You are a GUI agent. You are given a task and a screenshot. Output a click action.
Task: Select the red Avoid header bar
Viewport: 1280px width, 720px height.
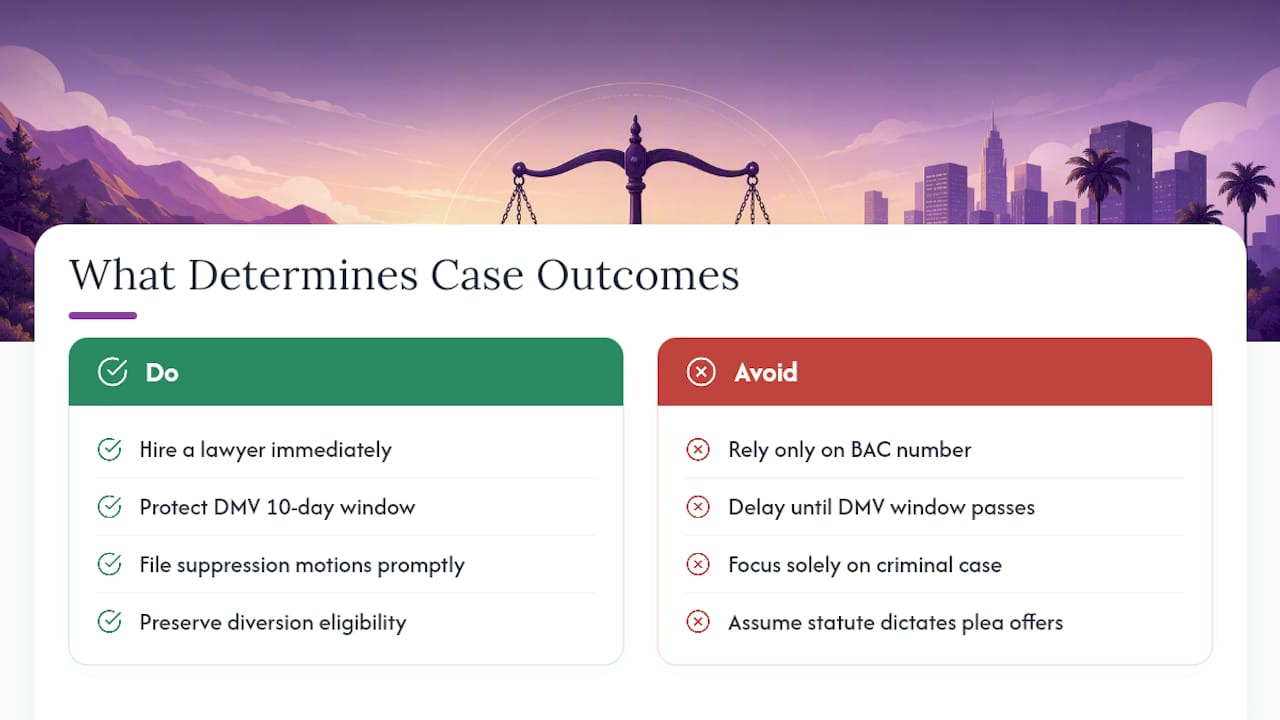934,372
